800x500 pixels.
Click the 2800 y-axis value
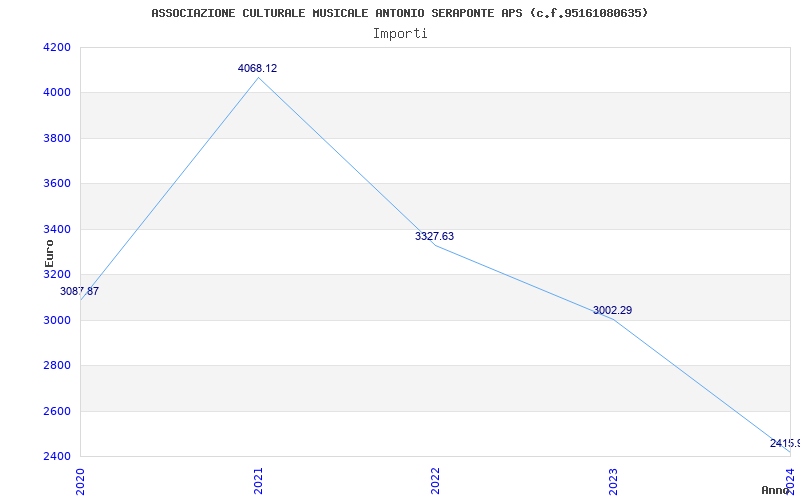55,366
